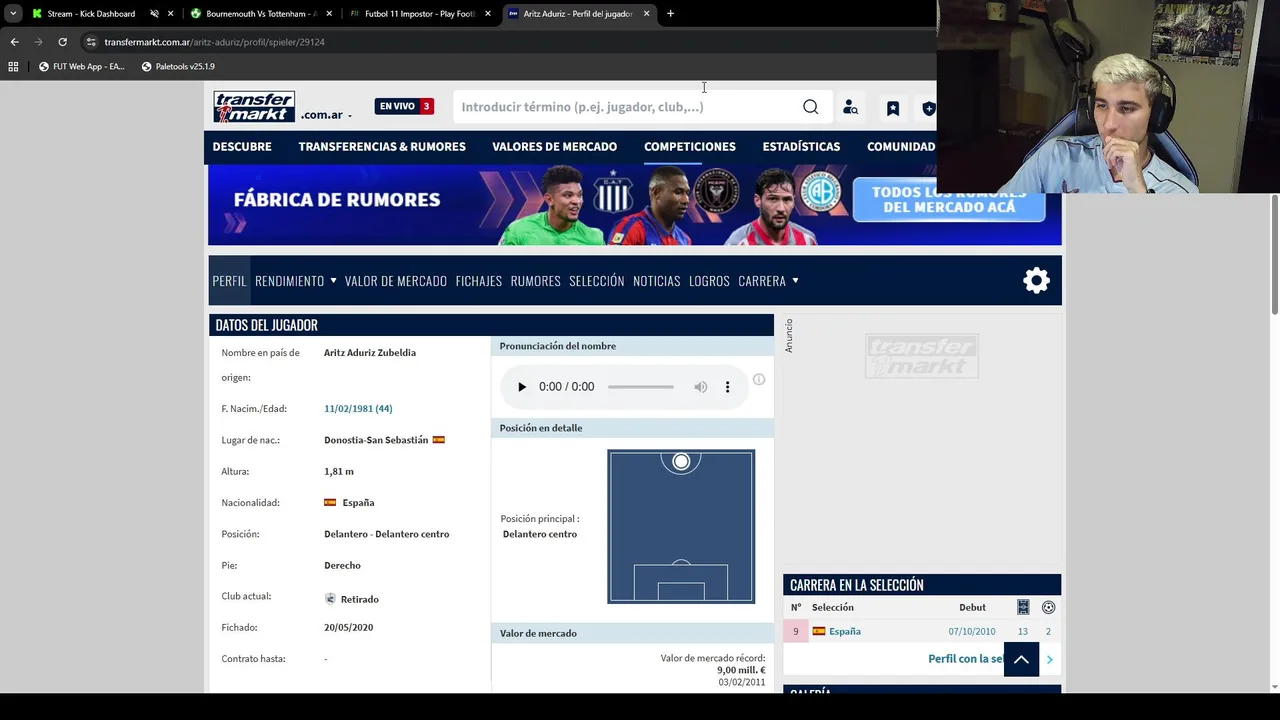Click the Spain flag beside Donostia-San Sebastián
Image resolution: width=1280 pixels, height=720 pixels.
(x=438, y=440)
